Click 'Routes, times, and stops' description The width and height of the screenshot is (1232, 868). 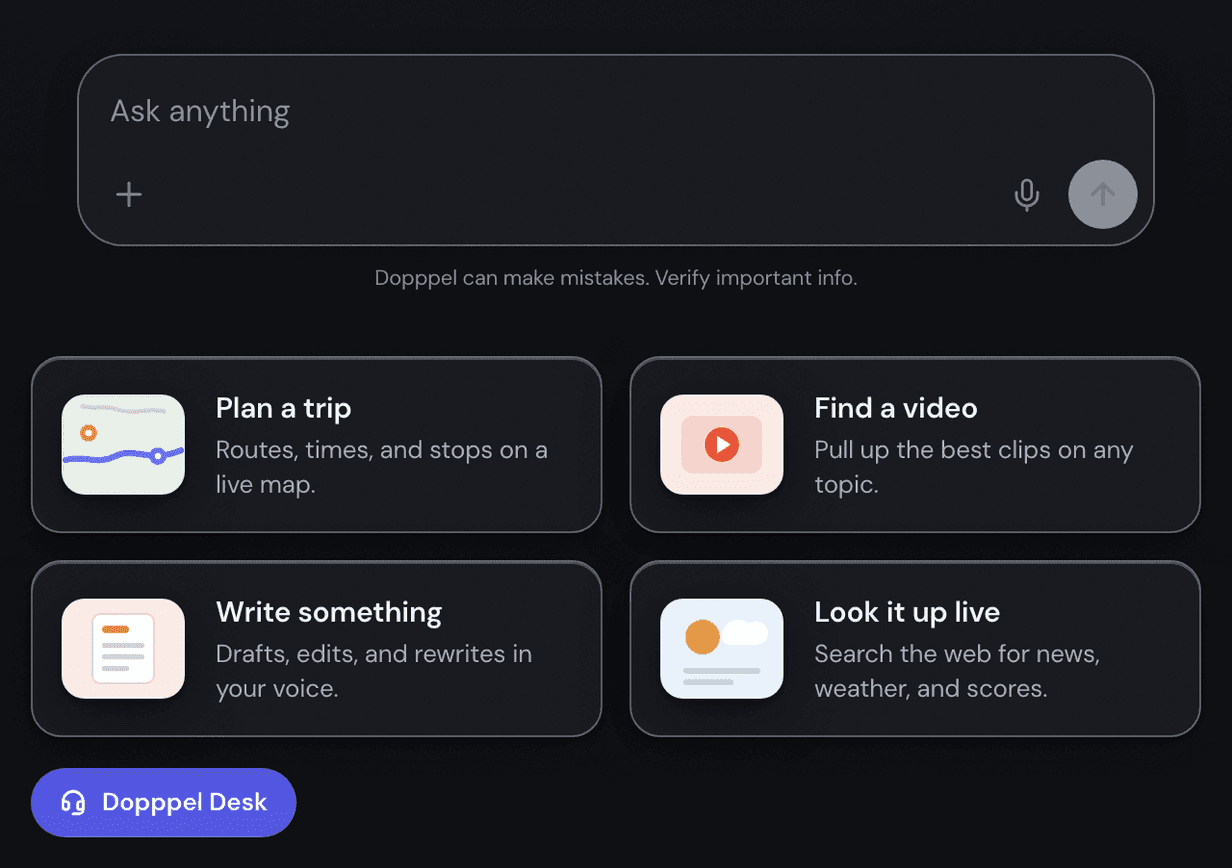coord(382,467)
